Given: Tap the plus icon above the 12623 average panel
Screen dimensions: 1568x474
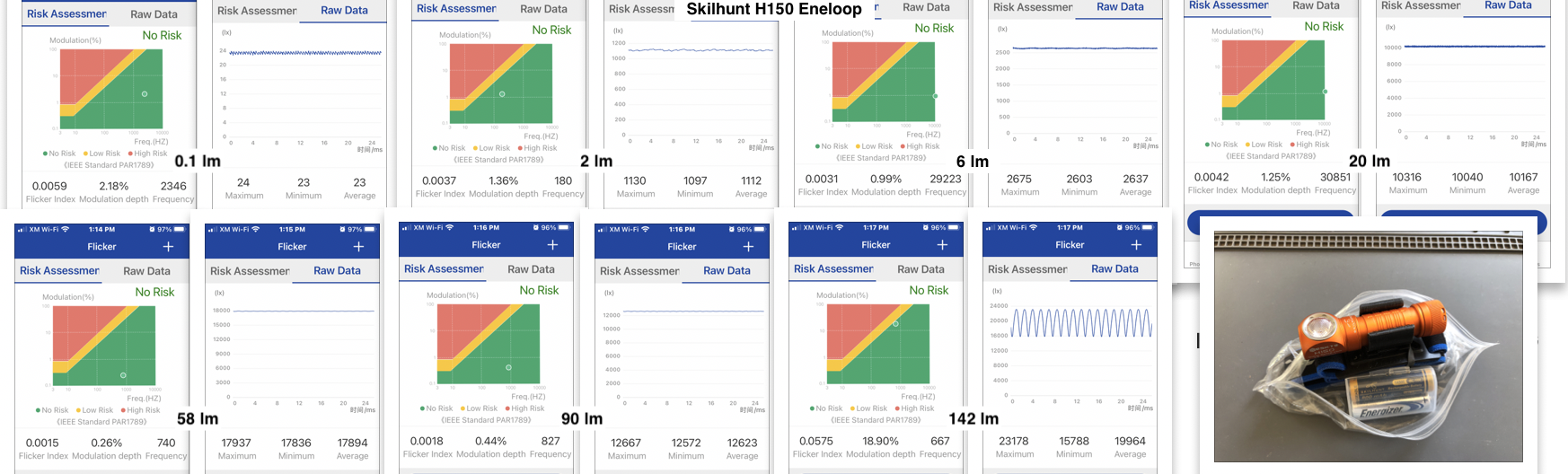Looking at the screenshot, I should tap(748, 246).
